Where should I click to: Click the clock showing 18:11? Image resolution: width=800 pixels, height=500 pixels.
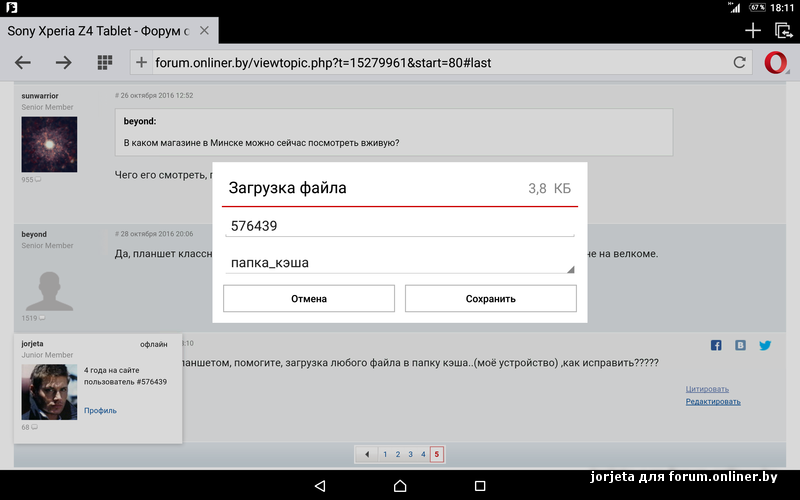(782, 8)
